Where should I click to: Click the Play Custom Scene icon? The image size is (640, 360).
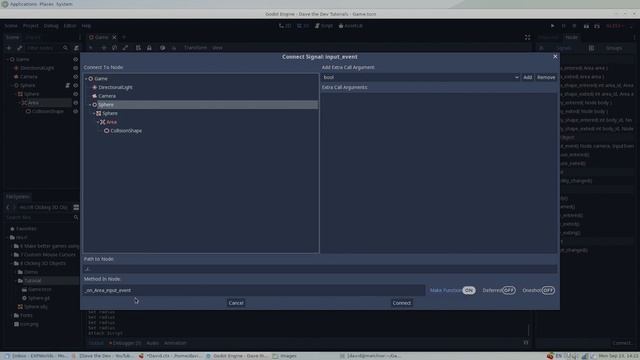point(597,26)
